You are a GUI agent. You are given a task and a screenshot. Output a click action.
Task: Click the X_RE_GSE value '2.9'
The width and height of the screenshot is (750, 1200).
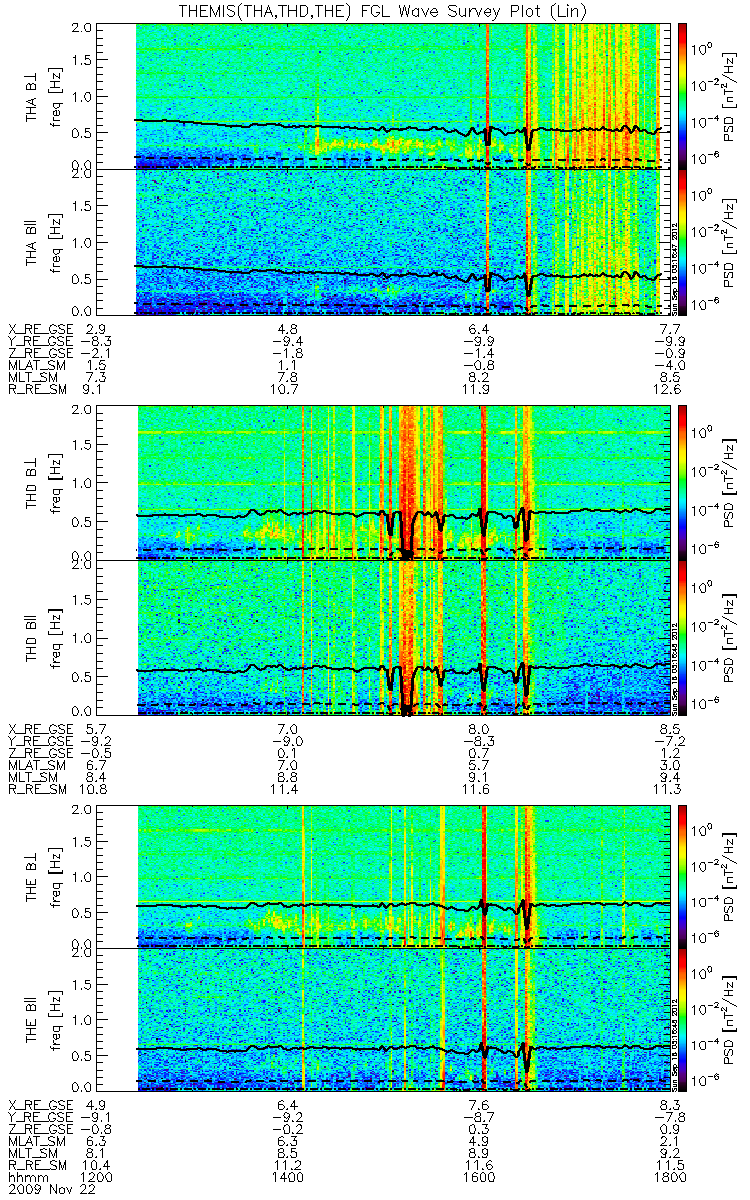click(97, 328)
